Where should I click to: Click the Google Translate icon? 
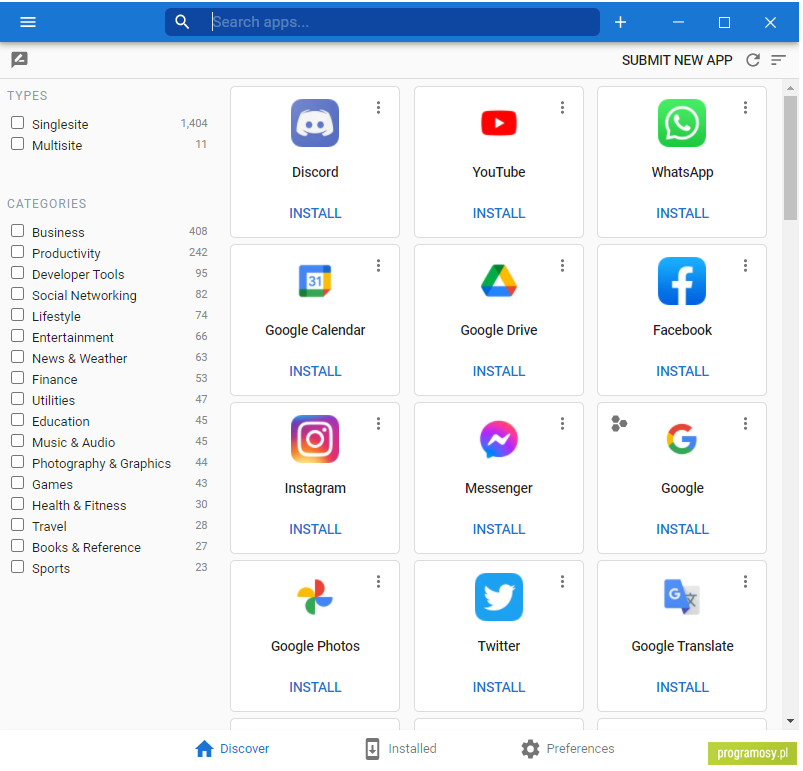tap(682, 596)
